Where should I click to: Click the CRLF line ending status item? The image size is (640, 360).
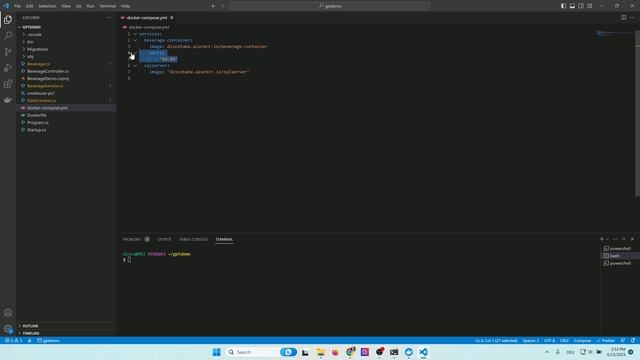(x=564, y=340)
